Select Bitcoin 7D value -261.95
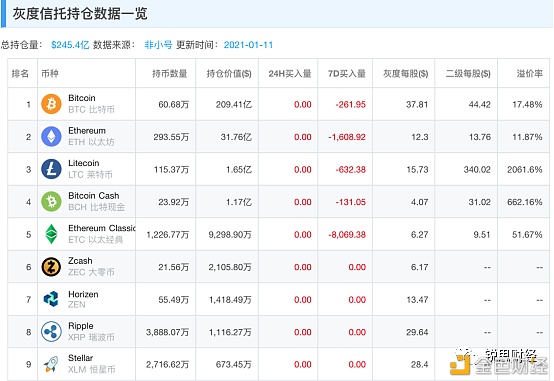Image resolution: width=554 pixels, height=381 pixels. tap(350, 105)
